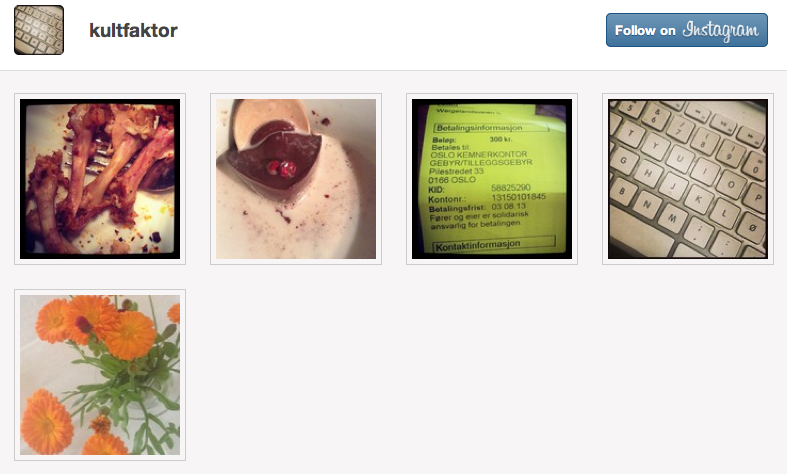This screenshot has height=474, width=787.
Task: Click the 'Follow on' text in the button
Action: tap(645, 31)
